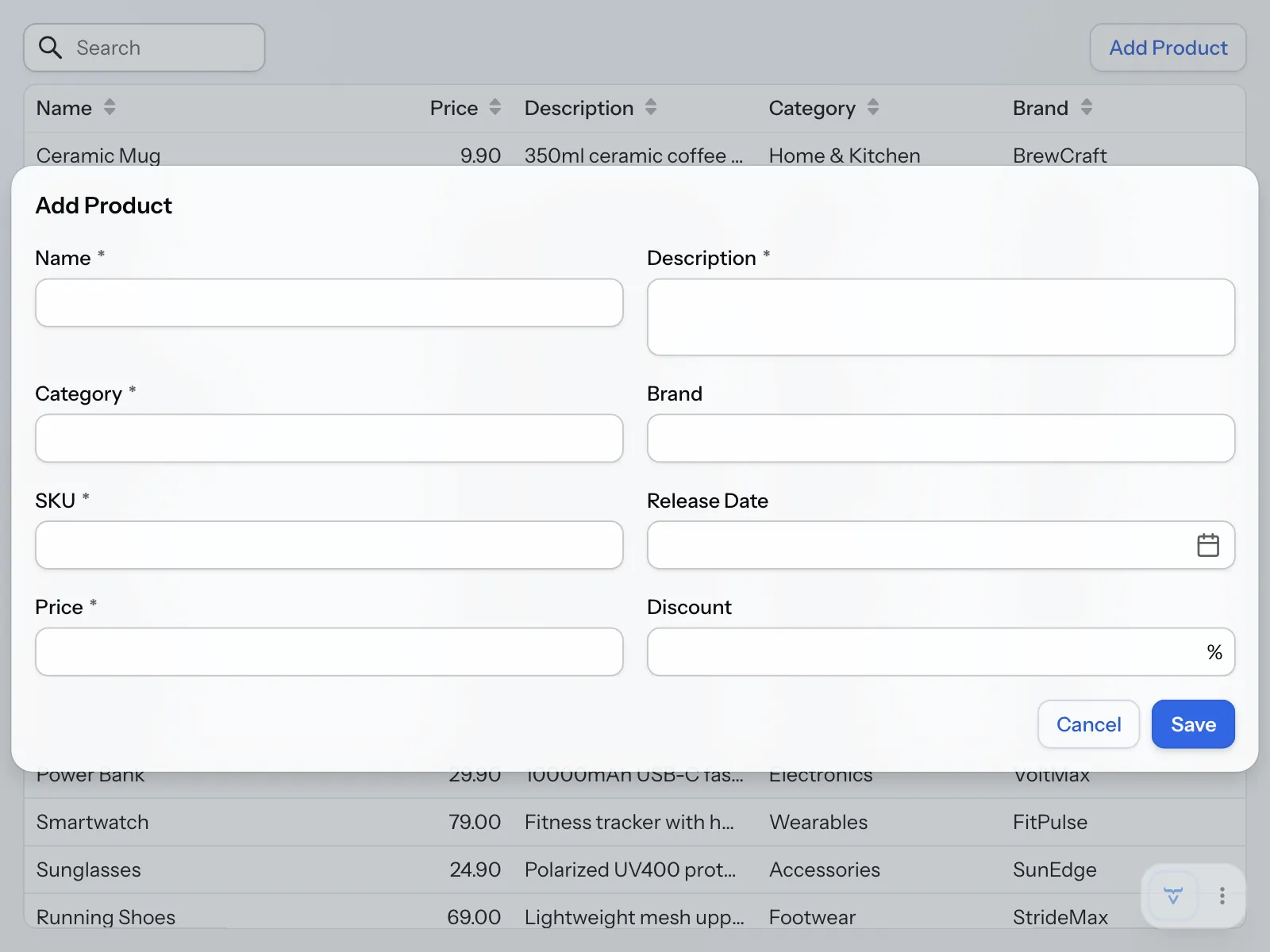
Task: Sort by Brand column arrows
Action: pos(1087,107)
